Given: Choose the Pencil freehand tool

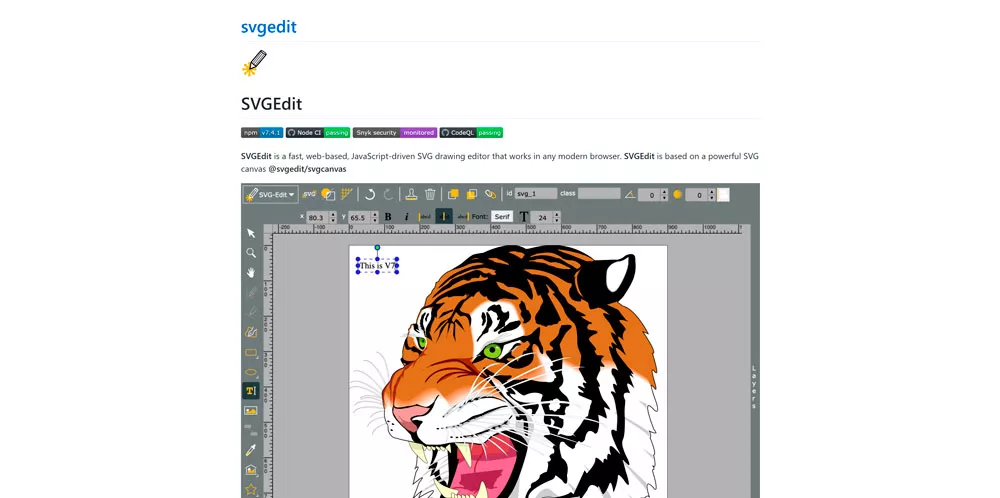Looking at the screenshot, I should coord(251,293).
